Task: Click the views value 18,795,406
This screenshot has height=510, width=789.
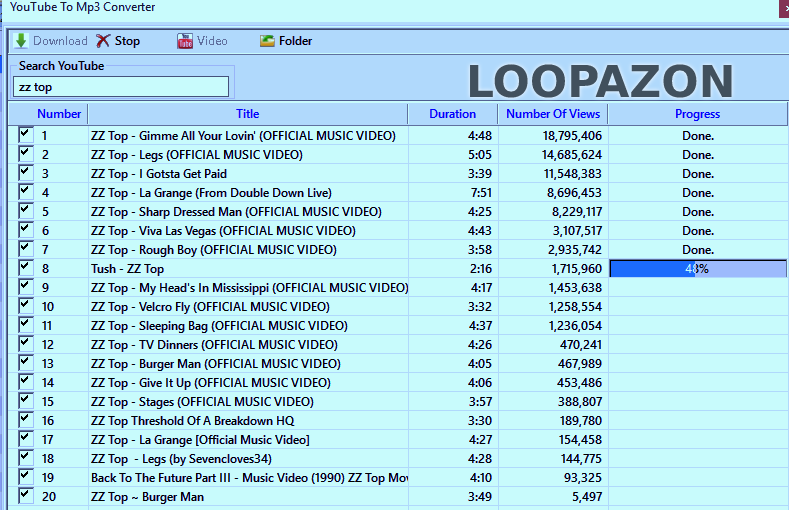Action: [x=572, y=136]
